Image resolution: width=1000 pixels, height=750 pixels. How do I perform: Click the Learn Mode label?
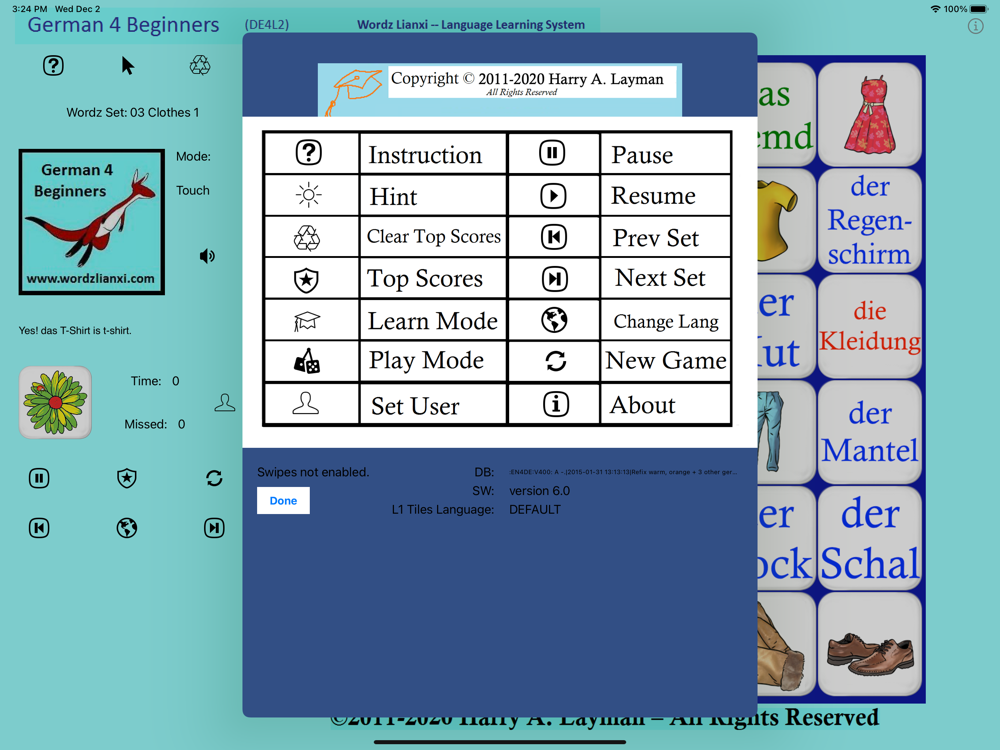click(x=432, y=321)
